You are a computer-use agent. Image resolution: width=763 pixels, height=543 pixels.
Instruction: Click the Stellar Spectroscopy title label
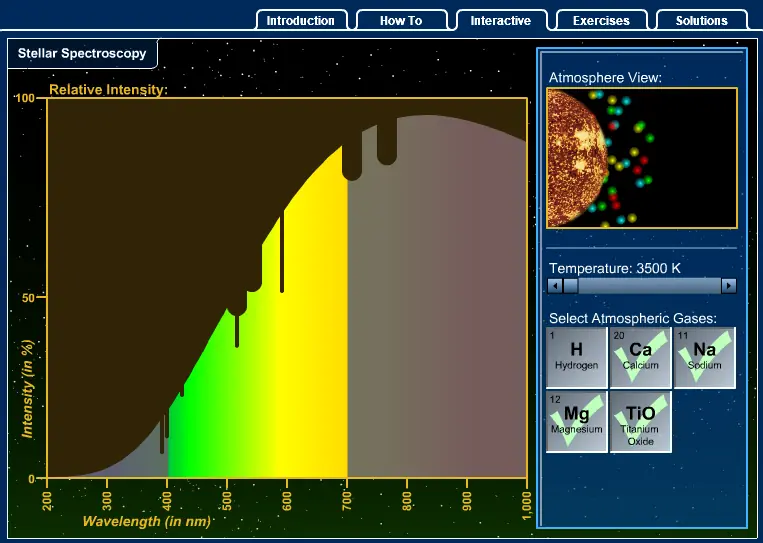click(82, 53)
